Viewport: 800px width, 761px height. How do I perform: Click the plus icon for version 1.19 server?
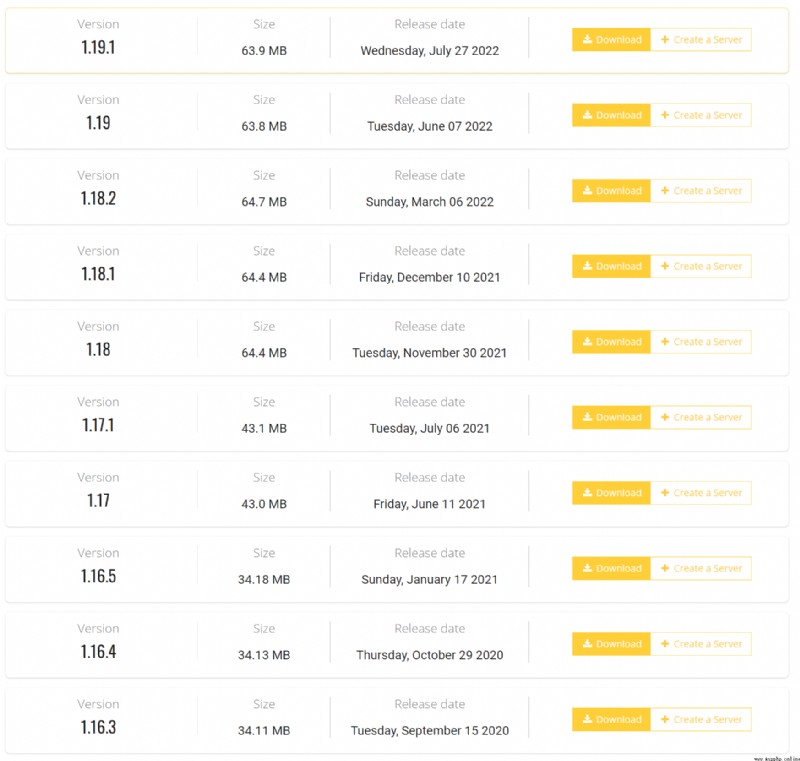coord(665,115)
